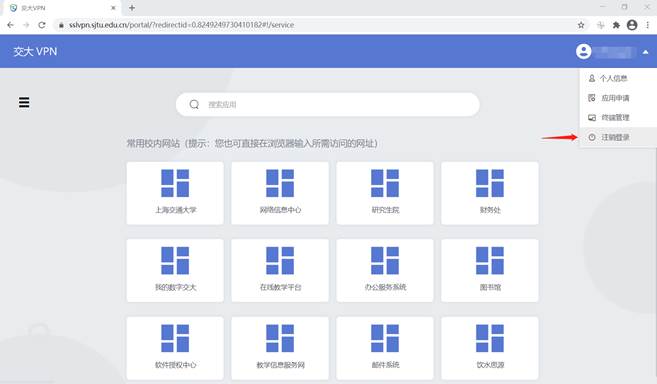The image size is (657, 384).
Task: Collapse the user dropdown arrow
Action: point(645,52)
